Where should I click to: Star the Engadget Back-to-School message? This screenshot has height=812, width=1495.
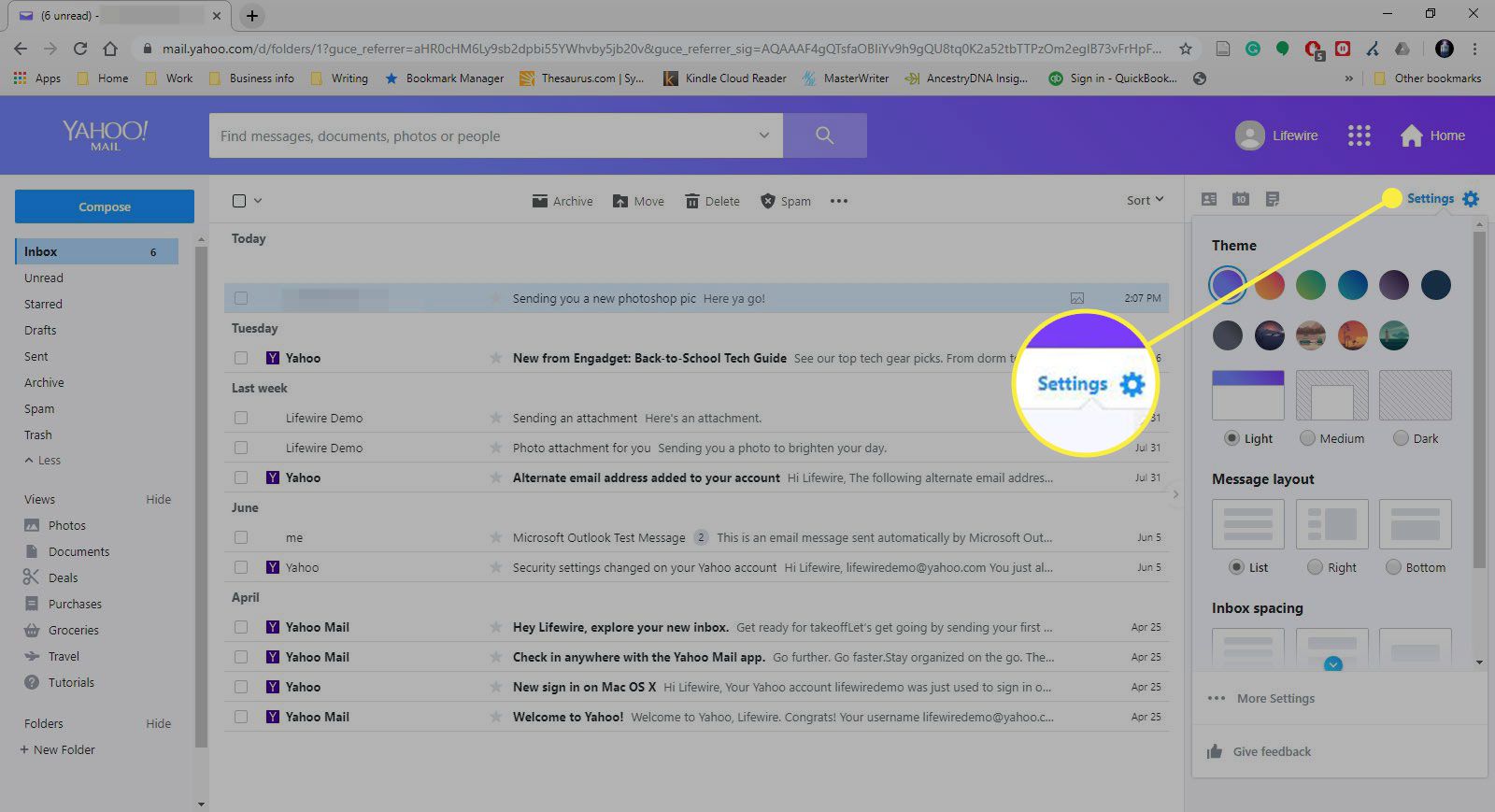tap(496, 358)
